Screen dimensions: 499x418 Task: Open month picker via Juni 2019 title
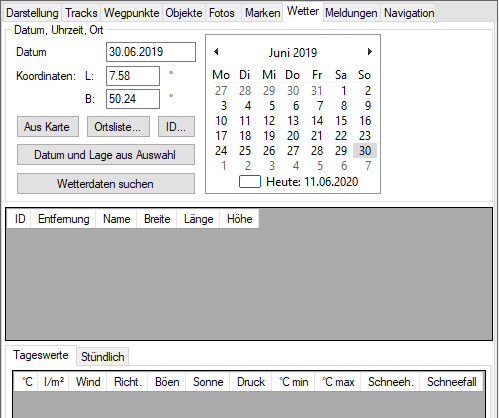(293, 53)
